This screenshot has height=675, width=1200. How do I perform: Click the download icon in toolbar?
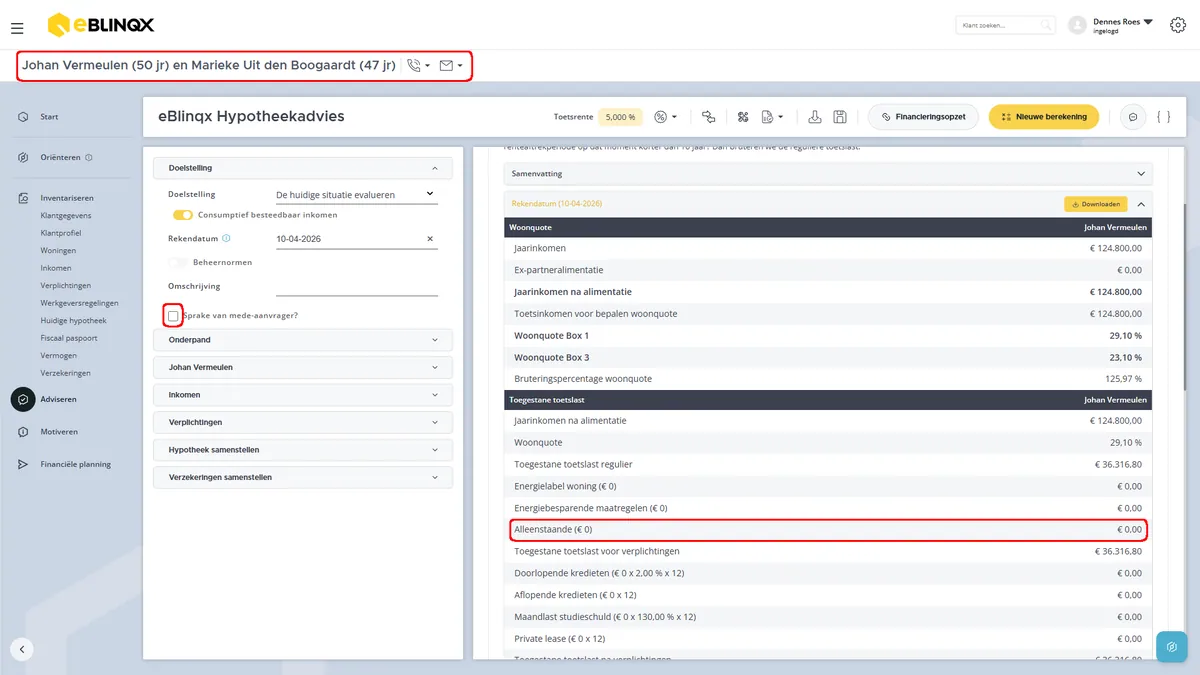tap(815, 117)
